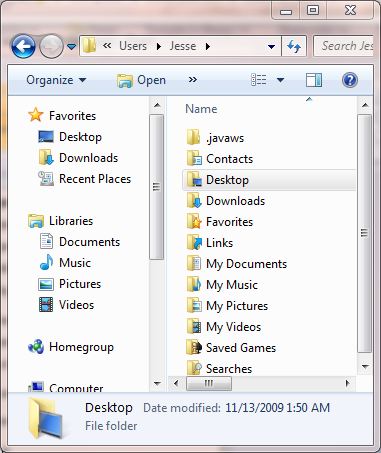This screenshot has width=381, height=453.
Task: Click the blue Back navigation arrow
Action: coord(23,46)
